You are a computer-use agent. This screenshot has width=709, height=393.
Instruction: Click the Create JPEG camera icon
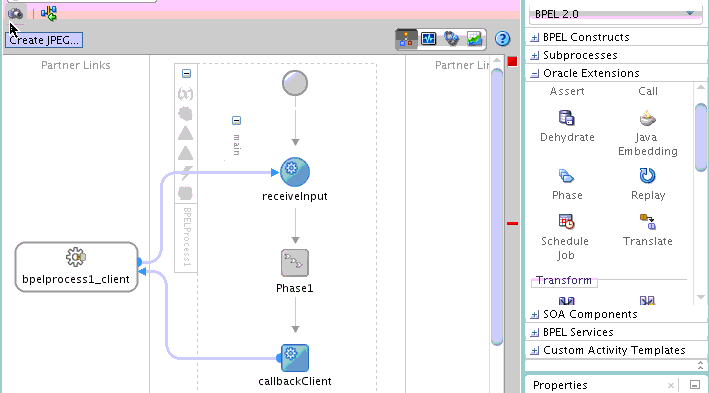point(15,14)
